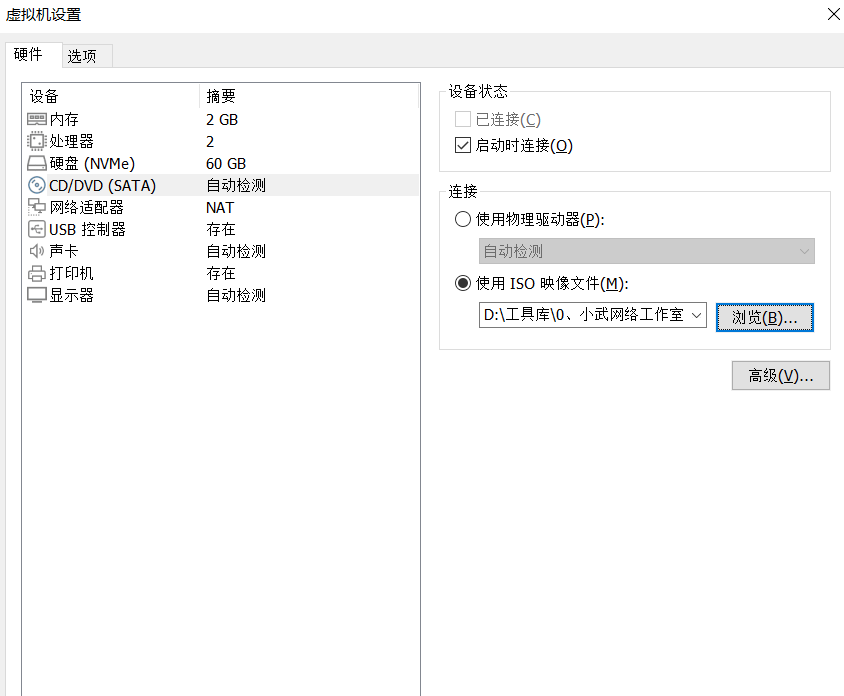Click the hard disk (NVMe) icon
Screen dimensions: 844x696
[x=37, y=163]
